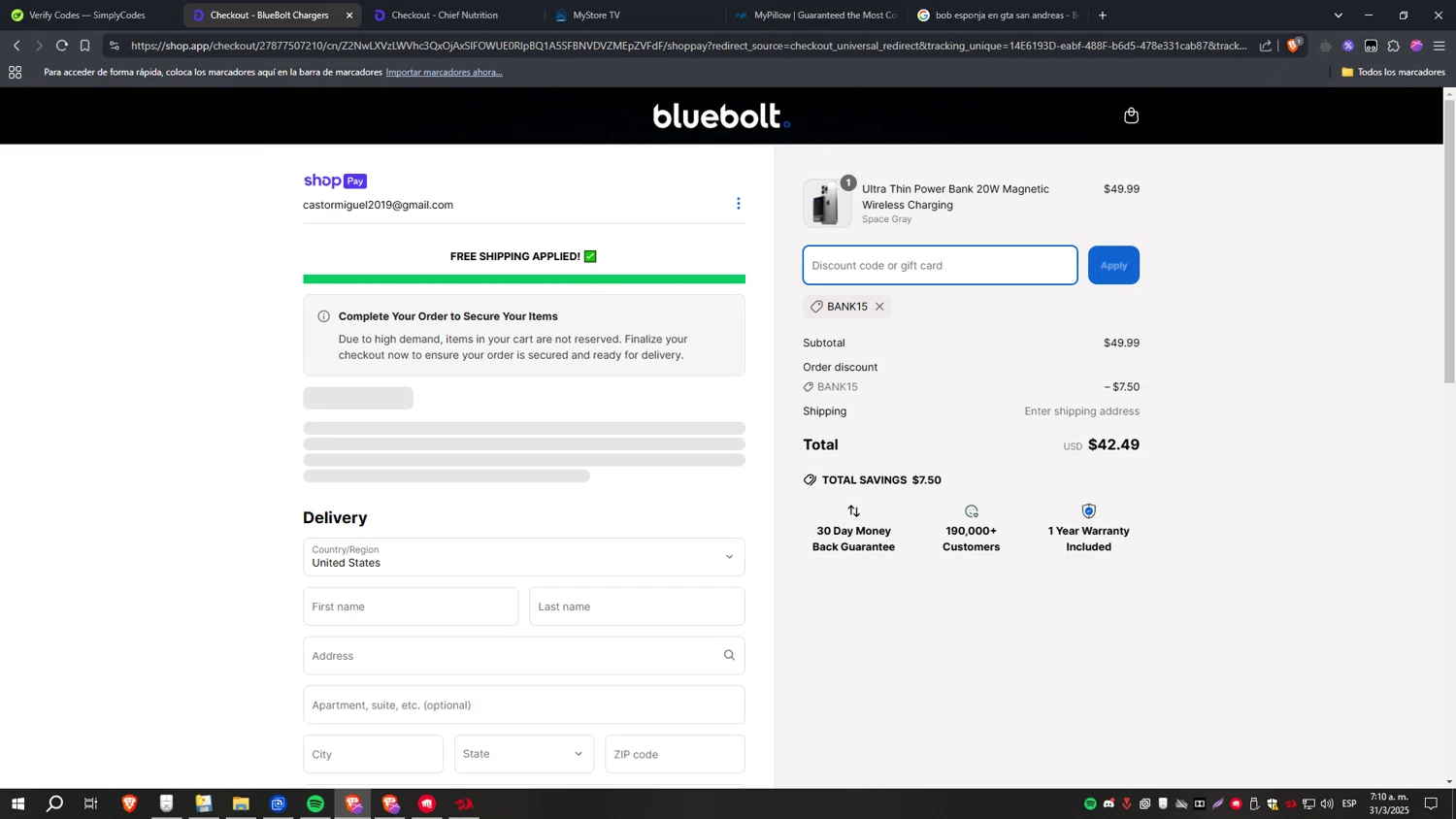Open Windows taskbar search
The height and width of the screenshot is (819, 1456).
click(x=55, y=803)
